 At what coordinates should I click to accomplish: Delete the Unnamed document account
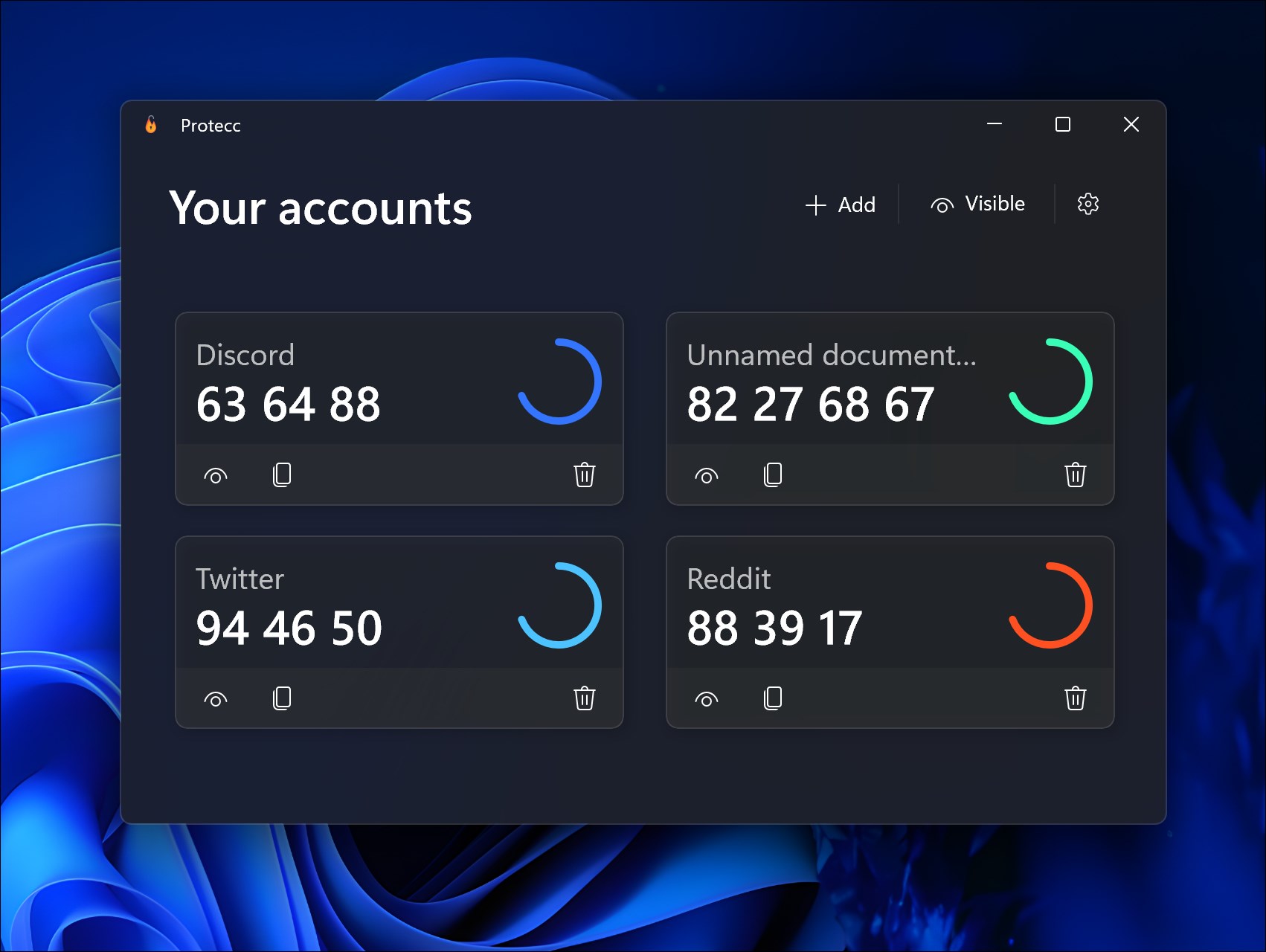tap(1076, 475)
